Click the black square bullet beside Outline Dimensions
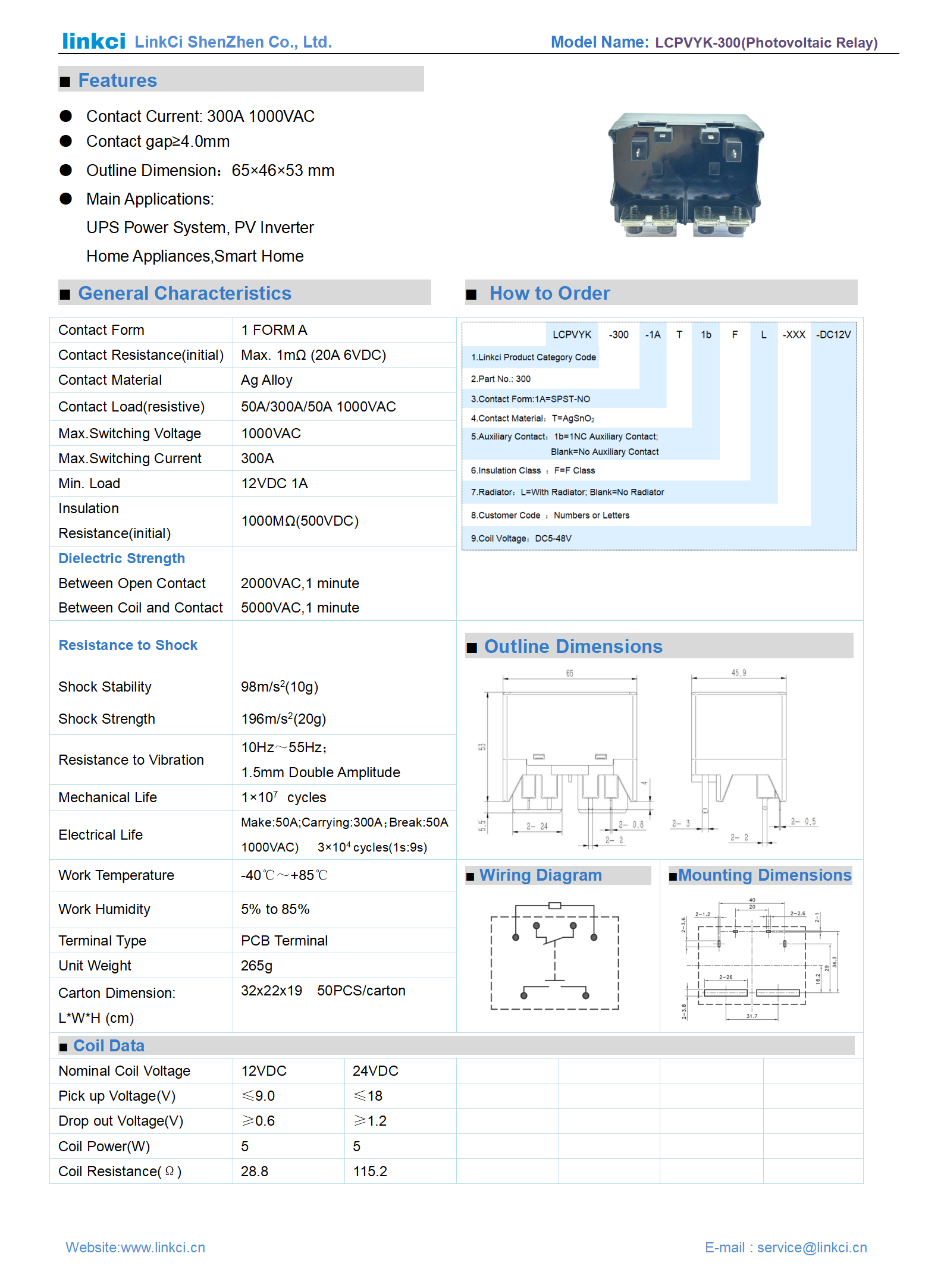This screenshot has height=1288, width=944. click(x=472, y=648)
